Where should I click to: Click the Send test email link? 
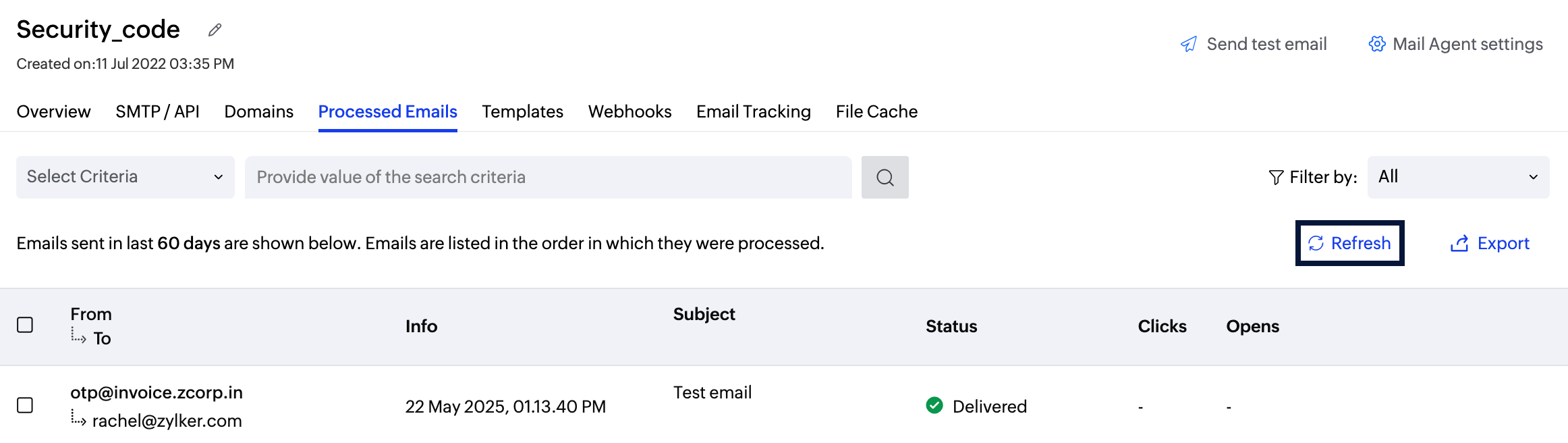pos(1266,45)
